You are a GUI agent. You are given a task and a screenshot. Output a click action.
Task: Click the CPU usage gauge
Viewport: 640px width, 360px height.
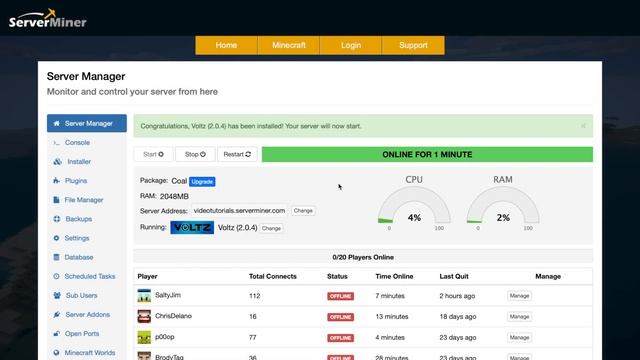point(414,206)
